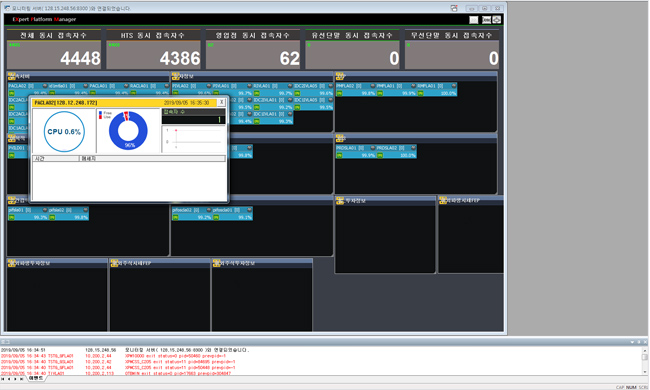
Task: Click the printer icon in the top toolbar
Action: pyautogui.click(x=497, y=19)
